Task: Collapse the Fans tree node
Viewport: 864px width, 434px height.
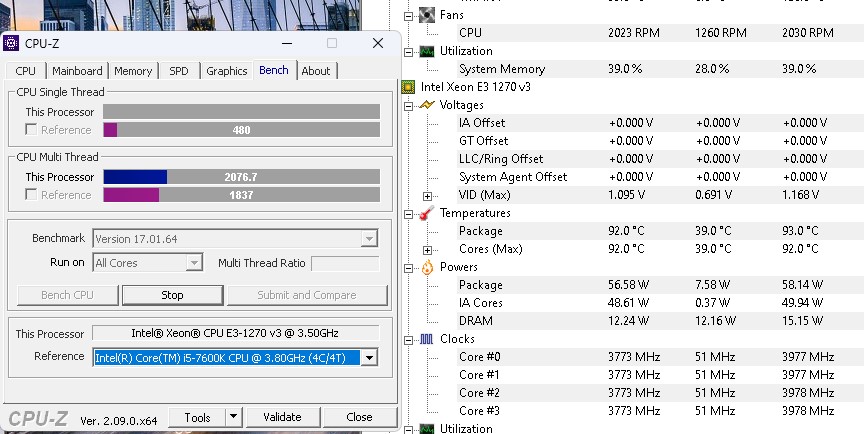Action: coord(409,15)
